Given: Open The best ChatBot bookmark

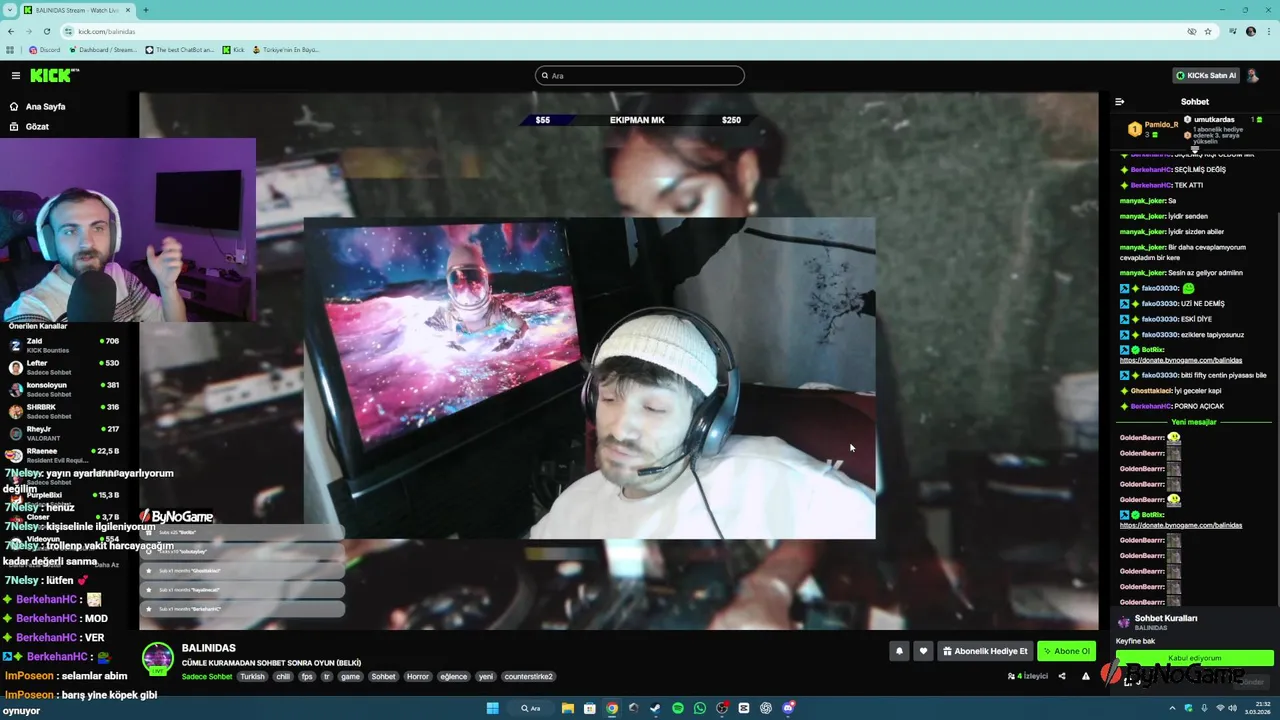Looking at the screenshot, I should [180, 49].
